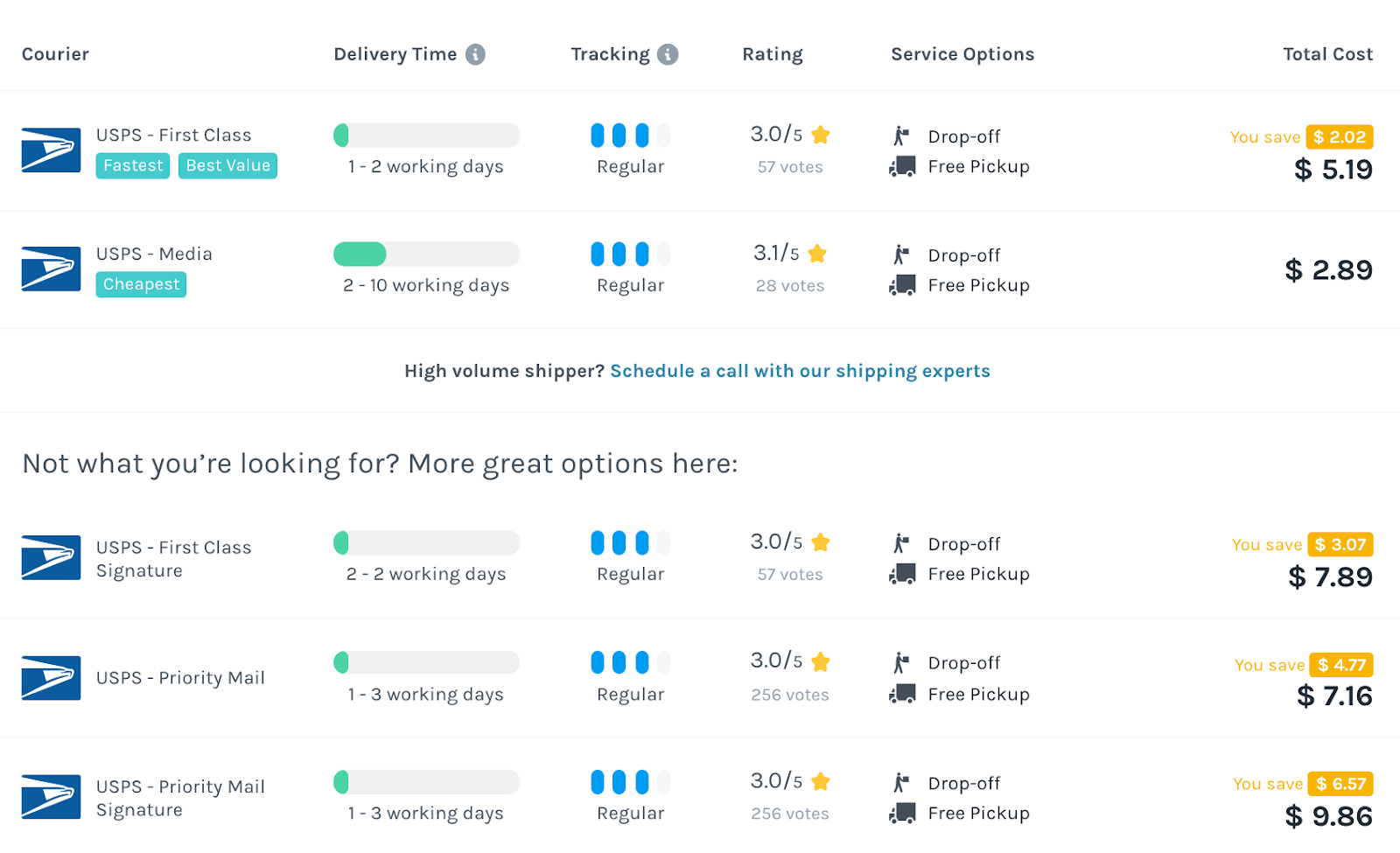Click the Cheapest badge under USPS Media
1400x853 pixels.
point(141,284)
